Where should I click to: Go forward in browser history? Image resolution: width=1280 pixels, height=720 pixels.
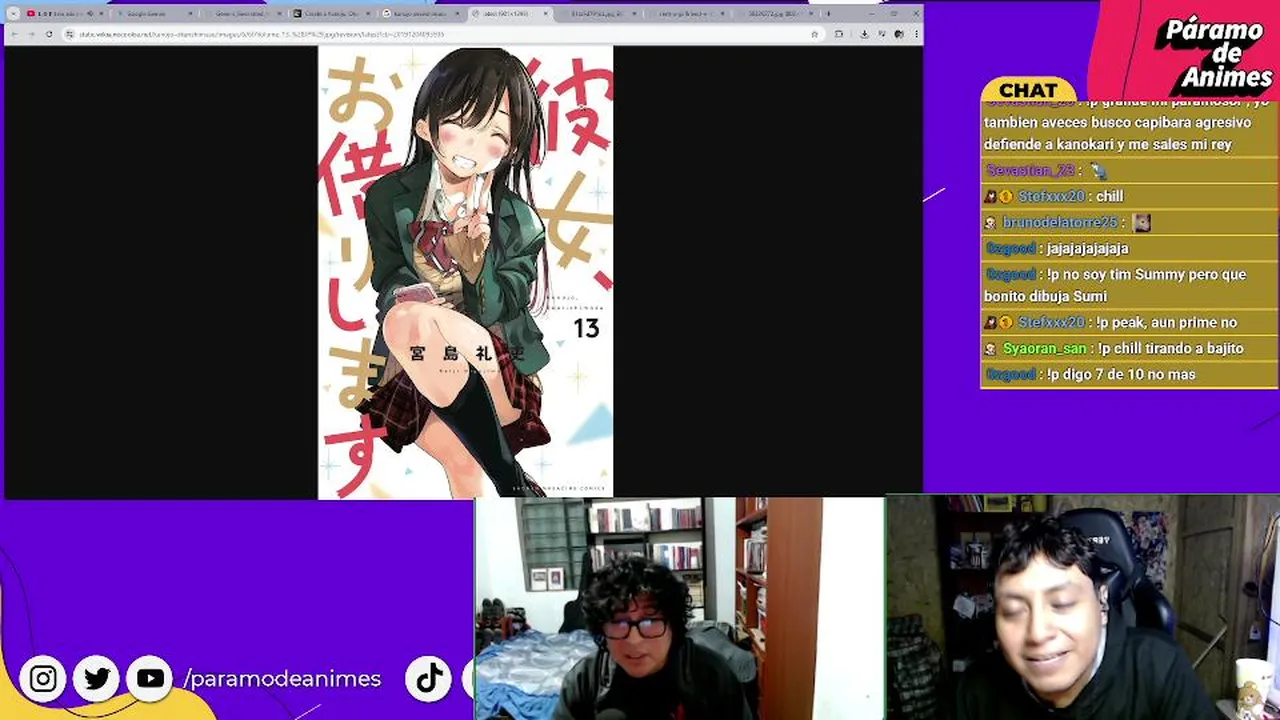tap(31, 34)
